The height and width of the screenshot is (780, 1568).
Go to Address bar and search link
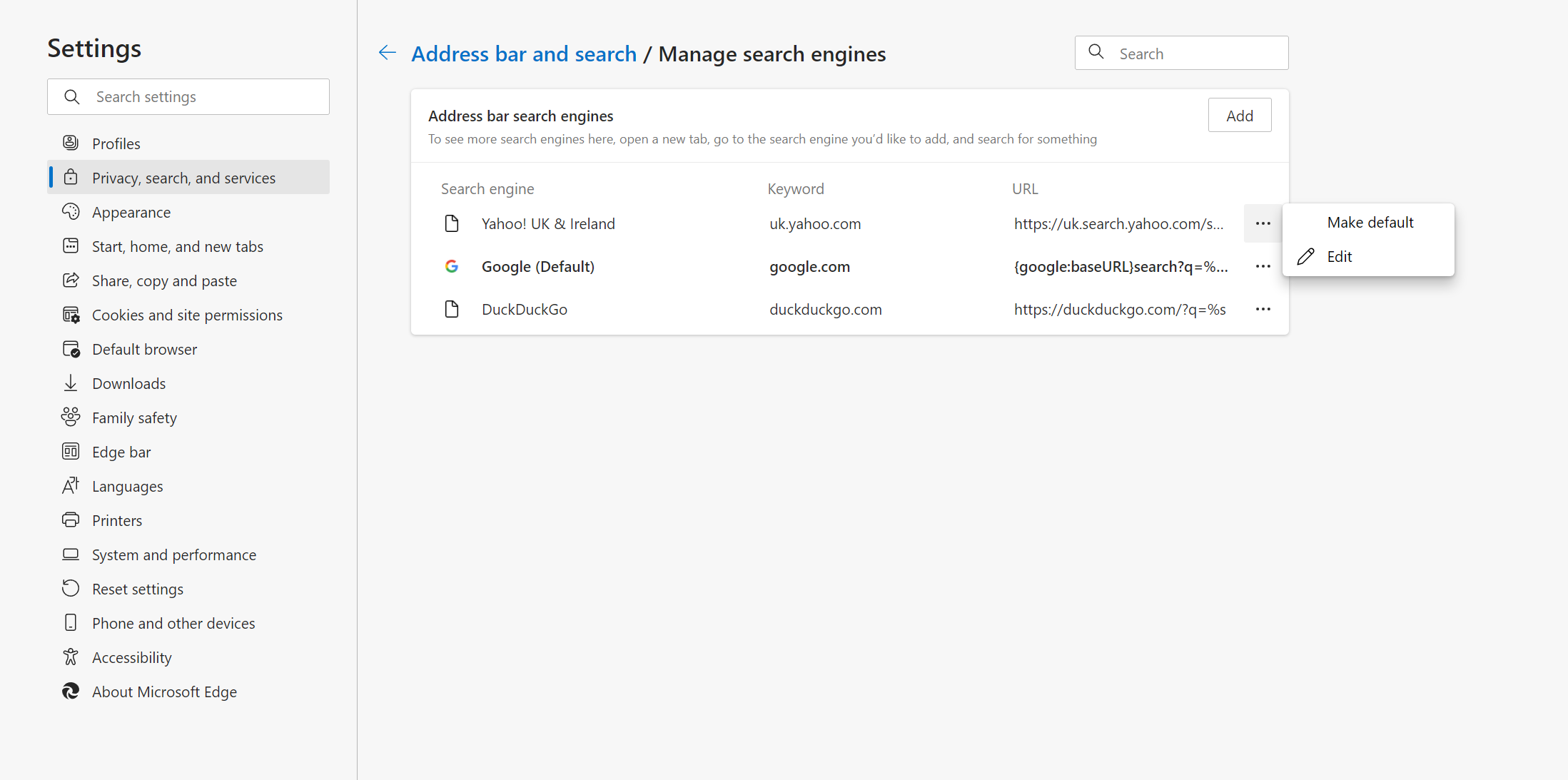[x=524, y=54]
